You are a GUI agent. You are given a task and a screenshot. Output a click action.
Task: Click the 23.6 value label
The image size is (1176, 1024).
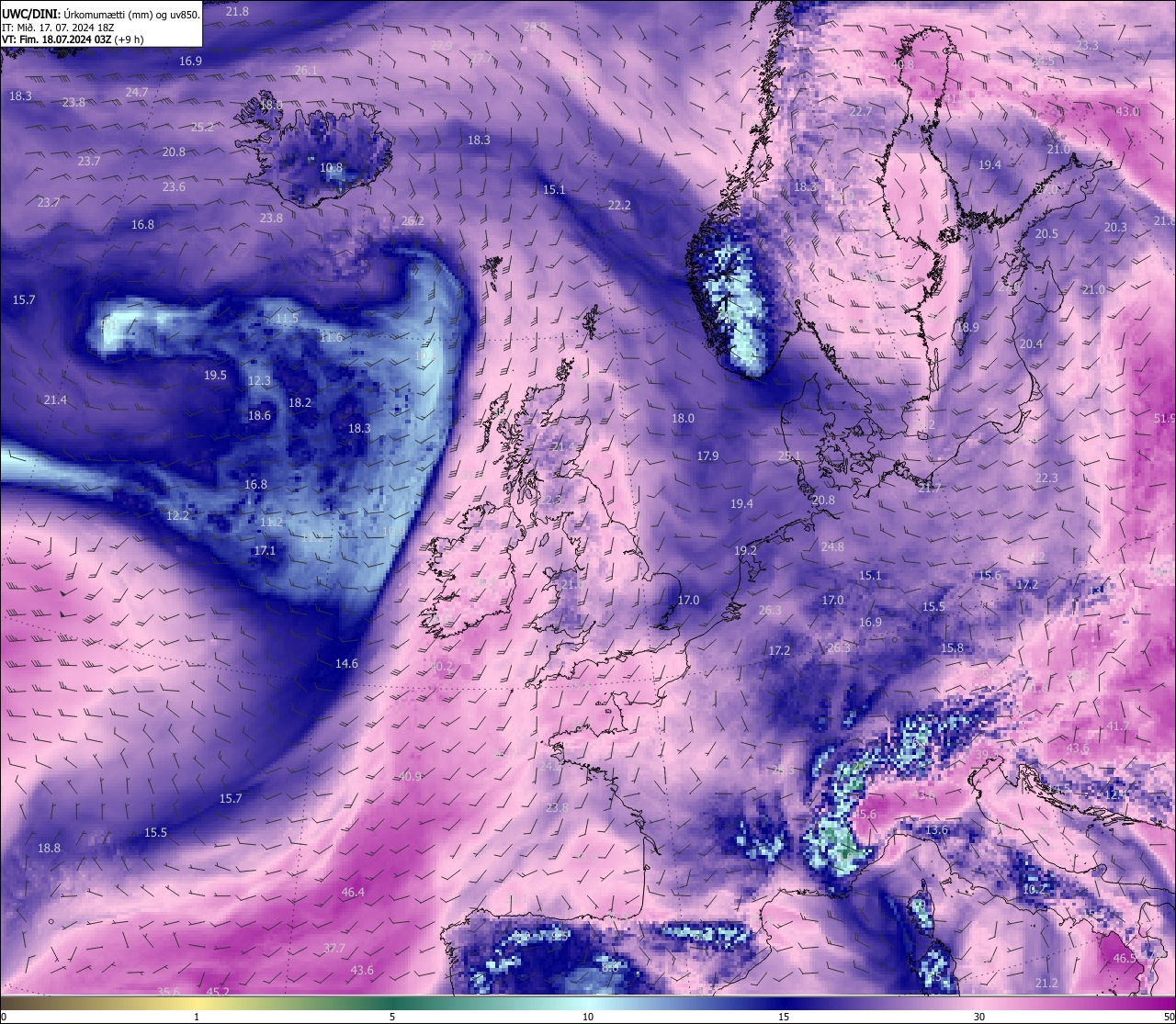(x=174, y=186)
